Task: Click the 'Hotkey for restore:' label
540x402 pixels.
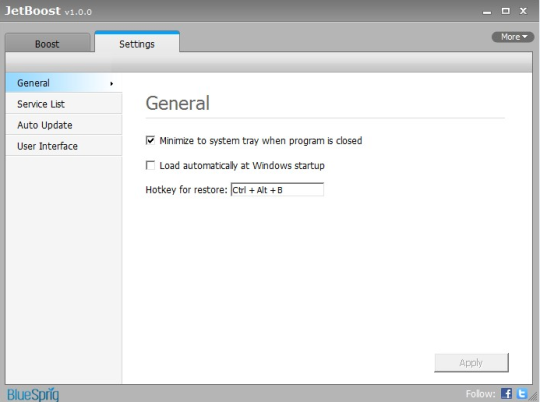Action: click(186, 190)
